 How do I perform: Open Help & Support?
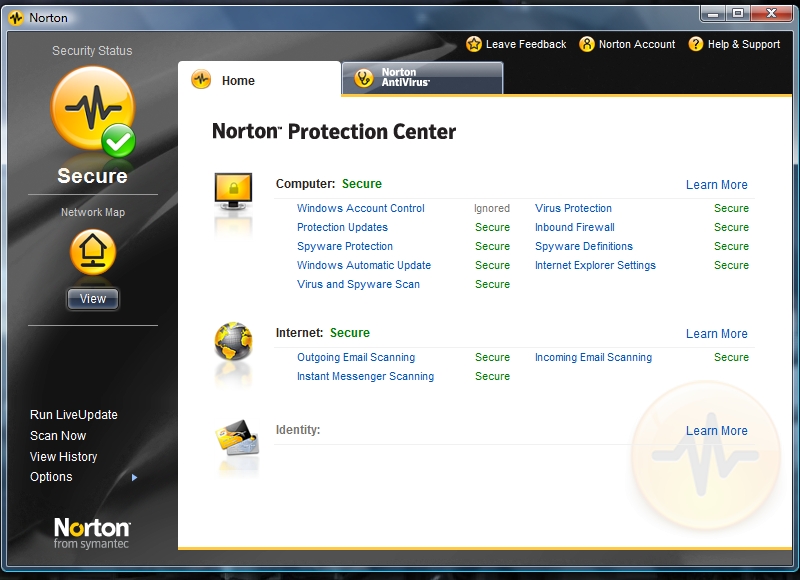[x=734, y=44]
